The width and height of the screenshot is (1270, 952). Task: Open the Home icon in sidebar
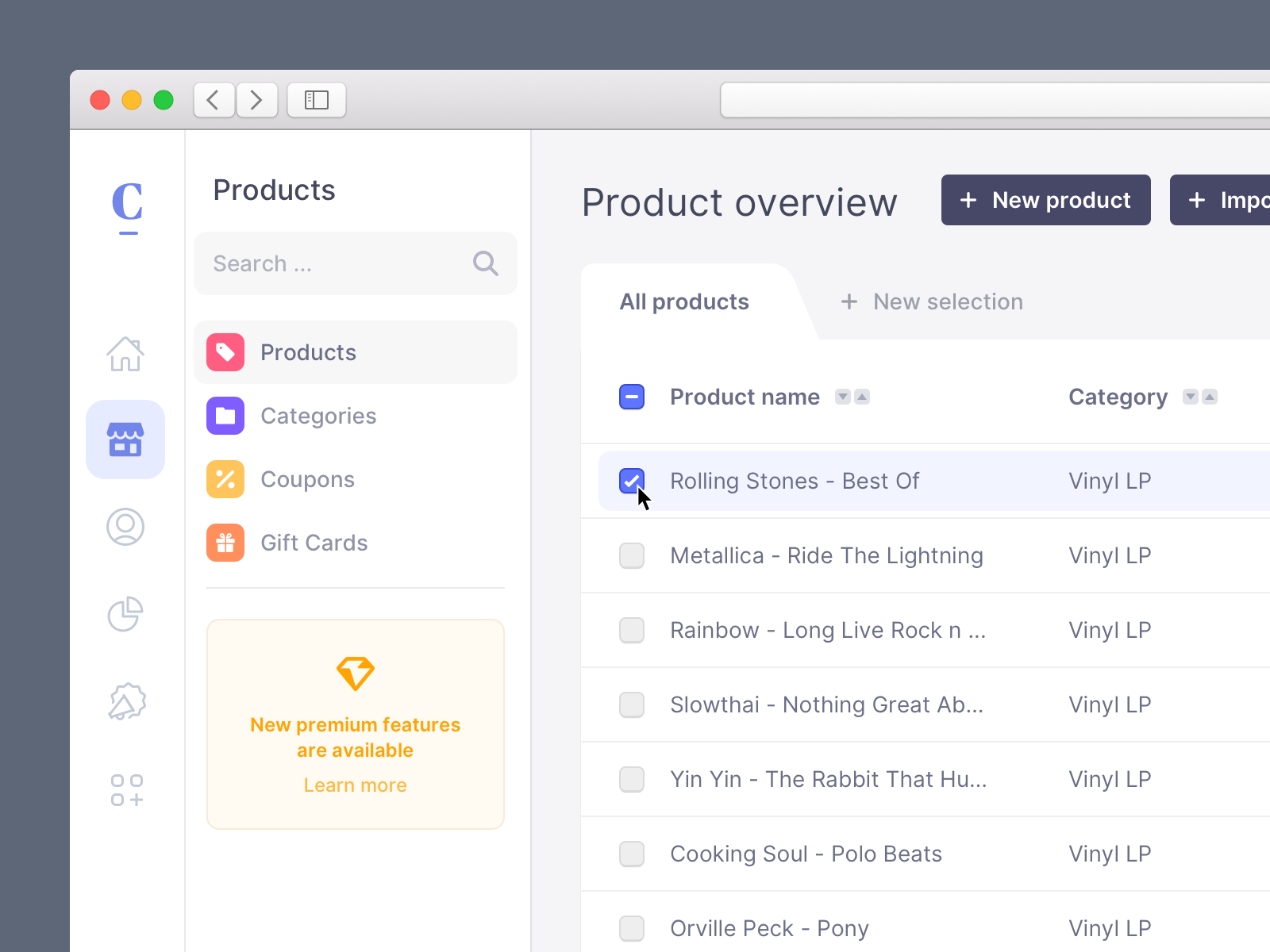(x=125, y=354)
